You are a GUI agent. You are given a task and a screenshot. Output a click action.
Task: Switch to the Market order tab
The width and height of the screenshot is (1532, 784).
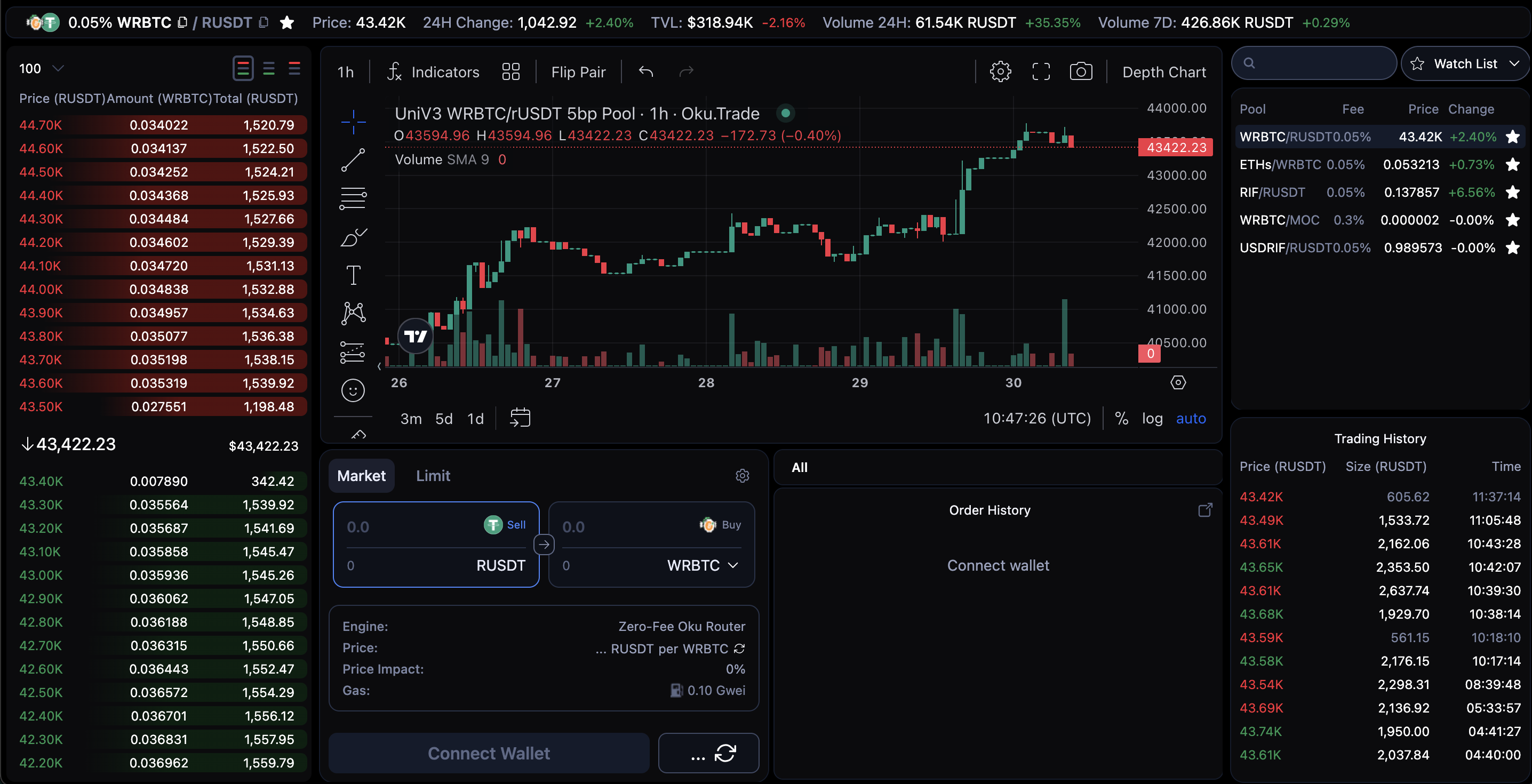pyautogui.click(x=361, y=475)
